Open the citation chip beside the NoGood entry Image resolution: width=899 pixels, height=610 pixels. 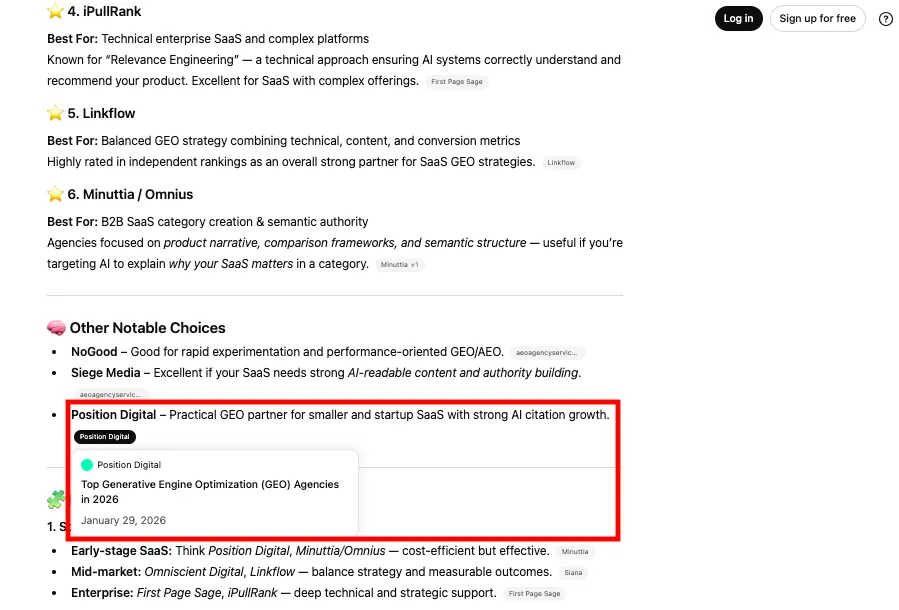[x=547, y=353]
